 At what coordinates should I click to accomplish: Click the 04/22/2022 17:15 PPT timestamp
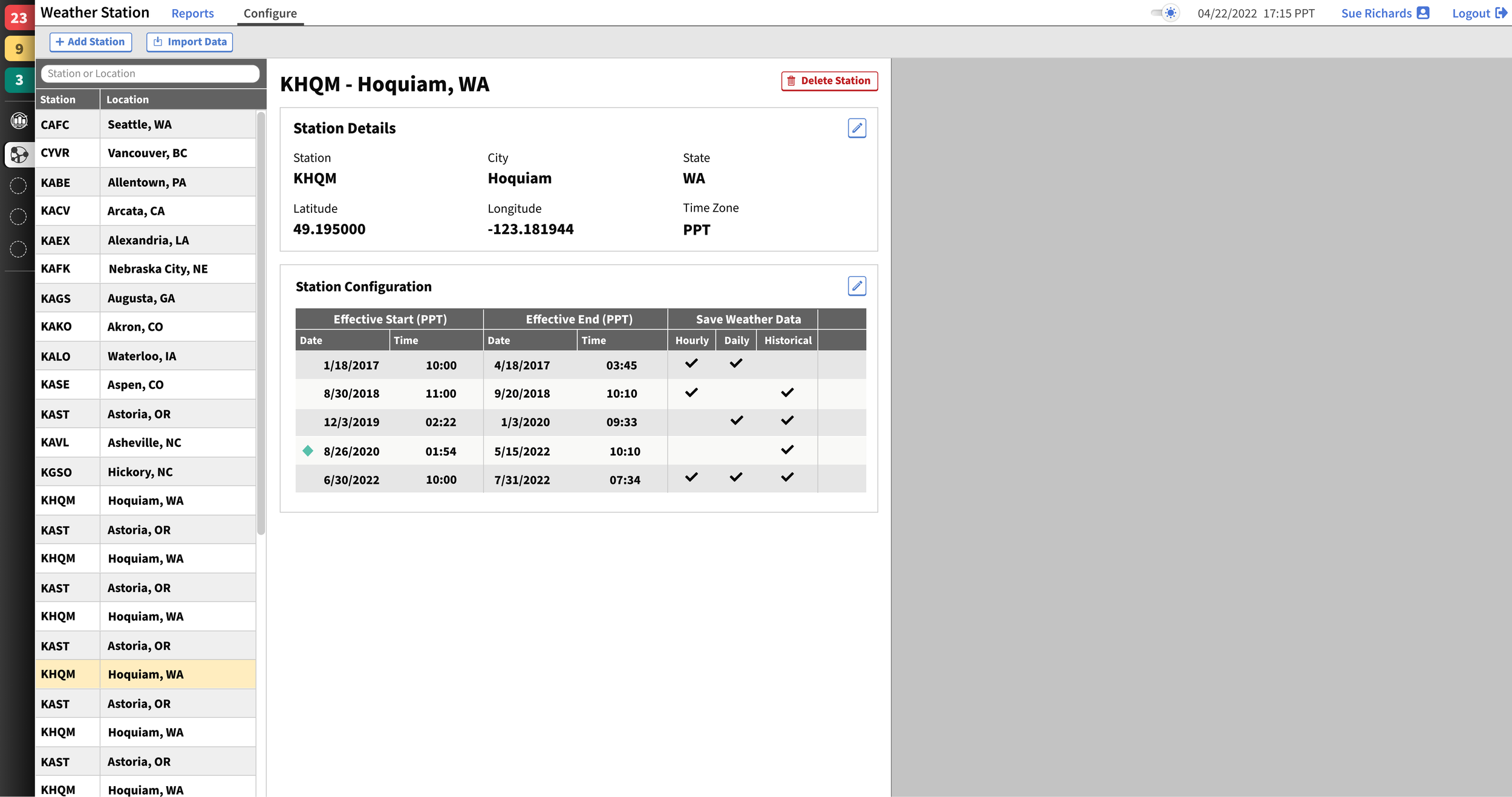[1256, 13]
